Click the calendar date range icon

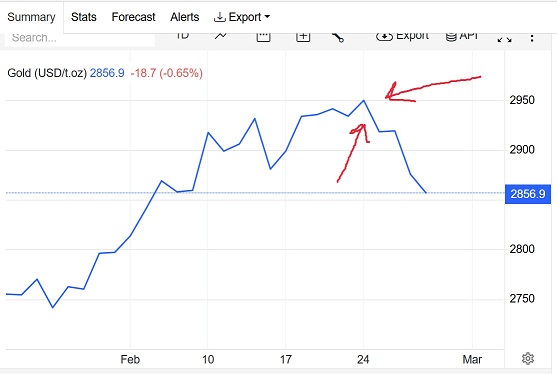coord(263,37)
